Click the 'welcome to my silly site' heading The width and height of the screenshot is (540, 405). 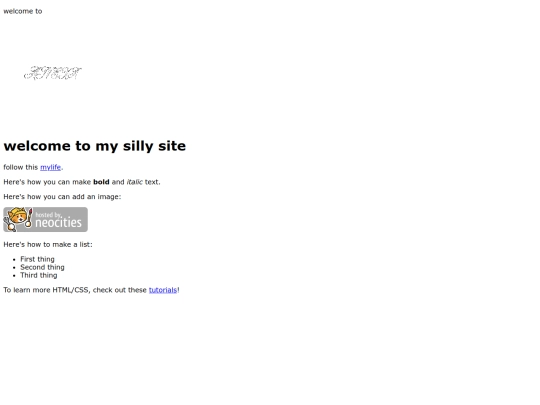coord(95,146)
